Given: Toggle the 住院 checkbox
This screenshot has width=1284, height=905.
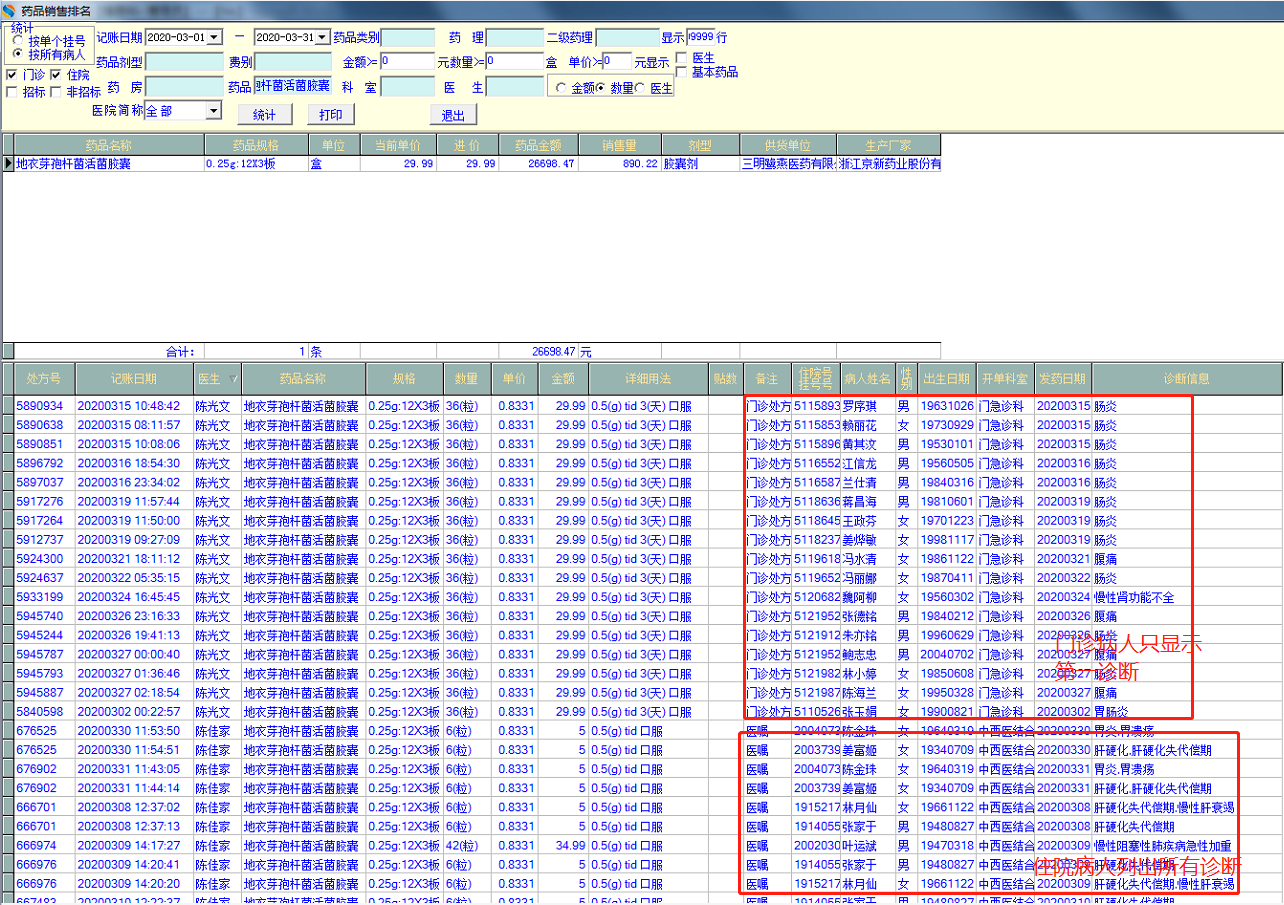Looking at the screenshot, I should click(56, 75).
